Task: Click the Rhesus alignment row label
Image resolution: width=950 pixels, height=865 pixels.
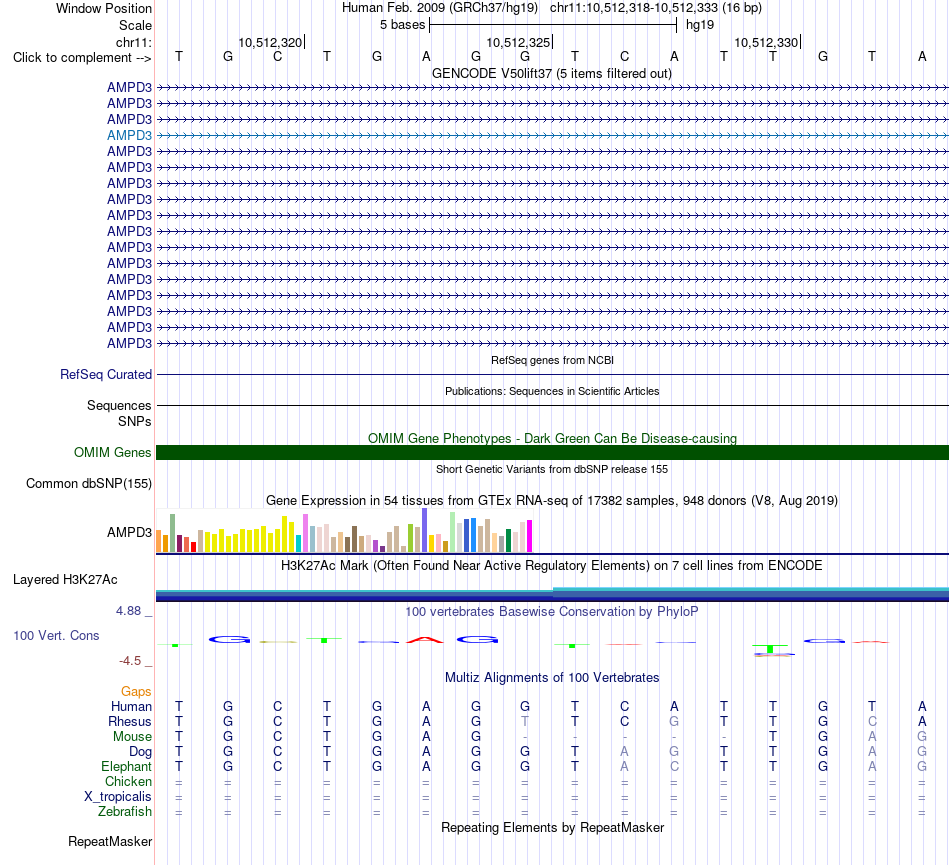Action: (x=130, y=721)
